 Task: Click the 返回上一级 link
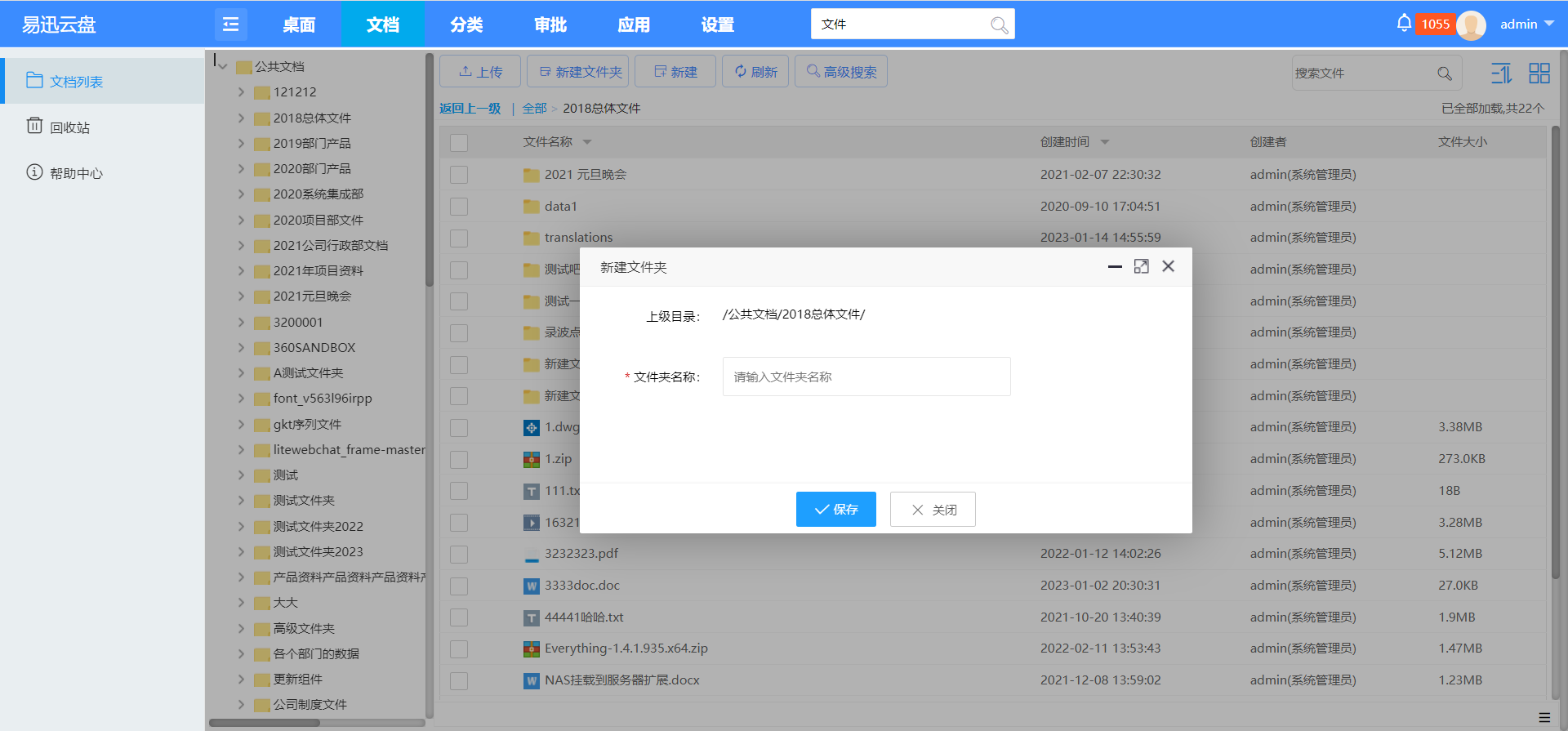tap(470, 108)
